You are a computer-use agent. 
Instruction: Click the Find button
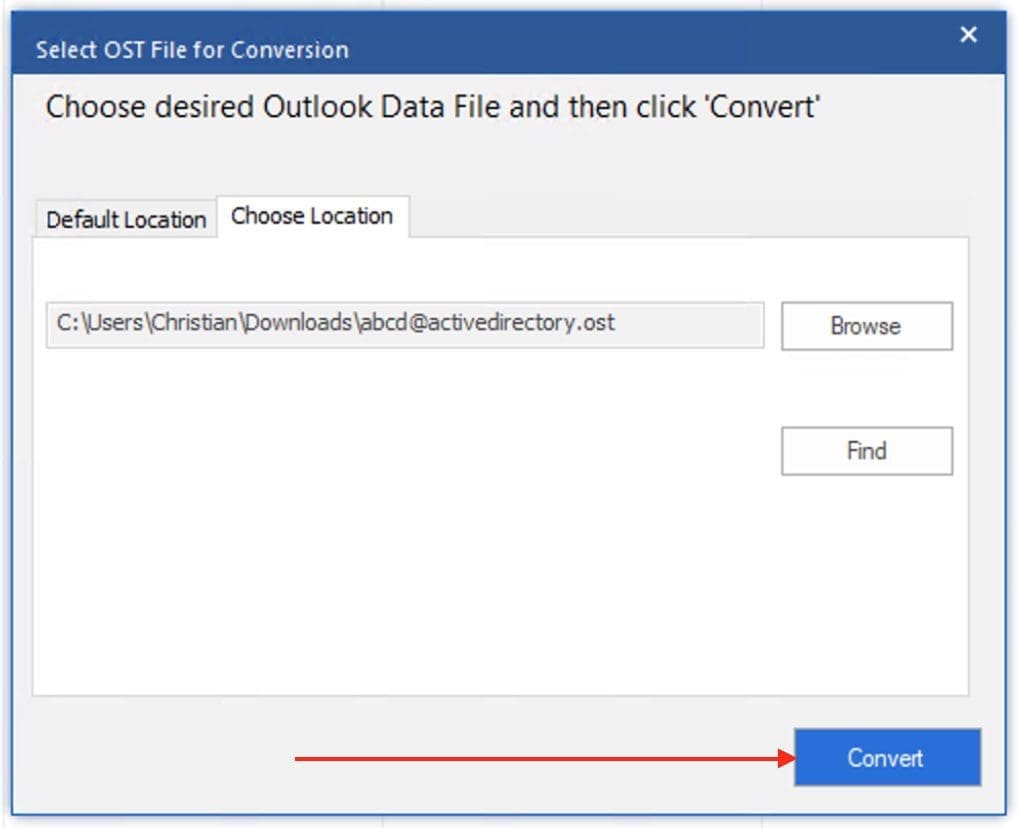click(866, 451)
